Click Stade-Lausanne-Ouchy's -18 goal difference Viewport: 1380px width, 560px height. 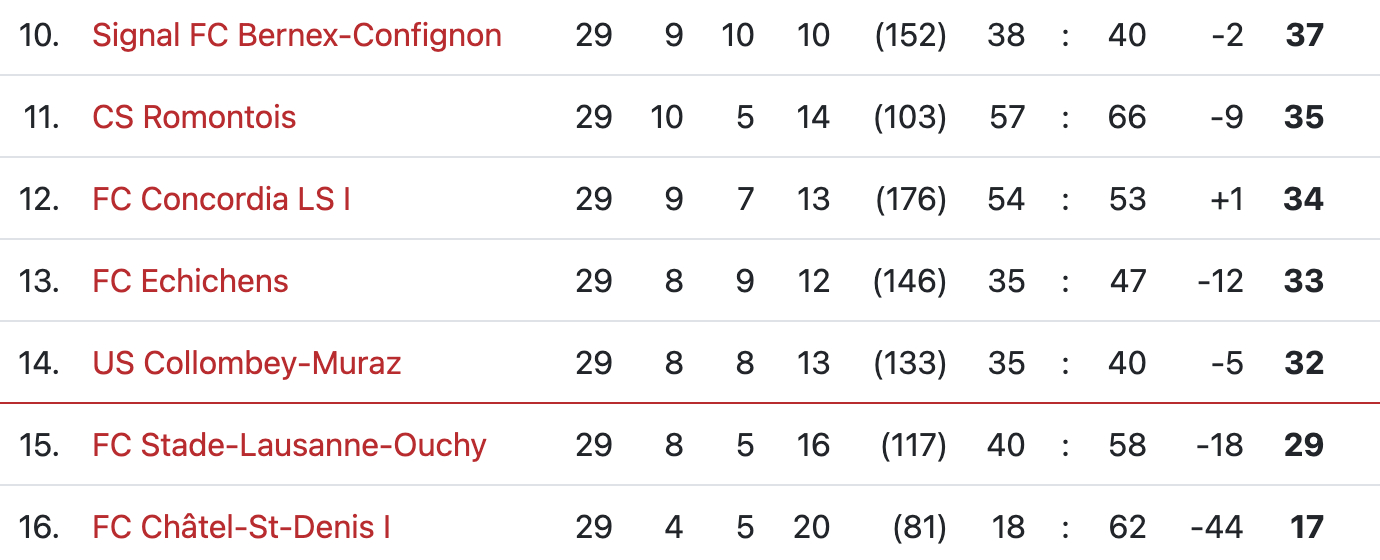(x=1220, y=445)
